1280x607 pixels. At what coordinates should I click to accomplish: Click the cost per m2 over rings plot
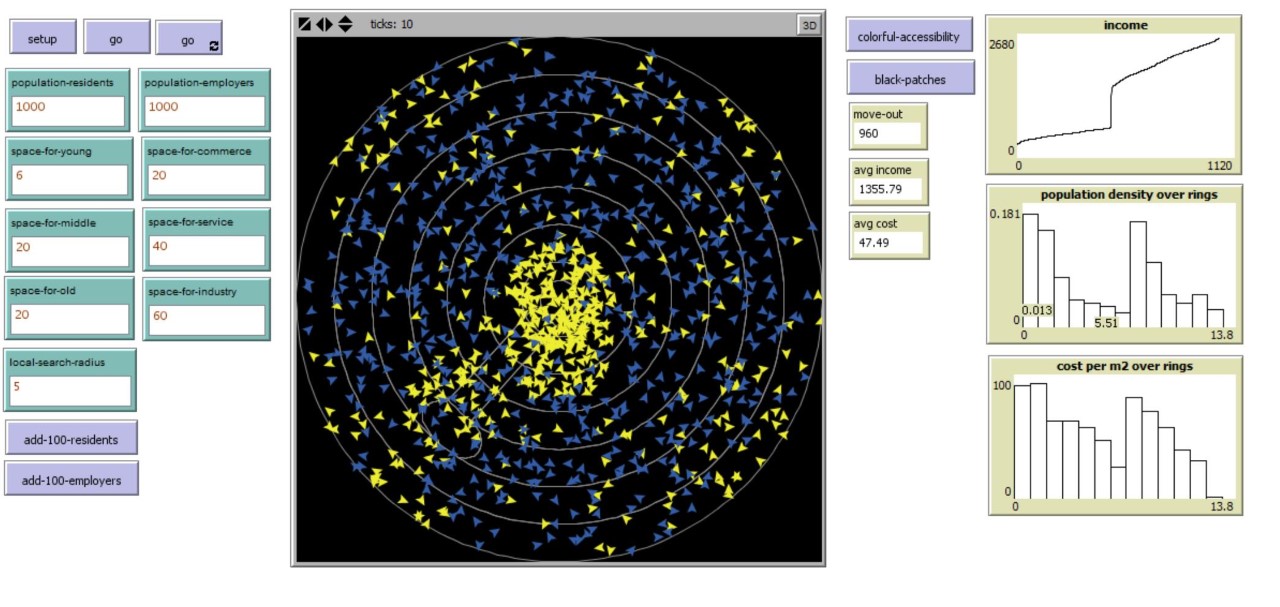click(x=1116, y=435)
